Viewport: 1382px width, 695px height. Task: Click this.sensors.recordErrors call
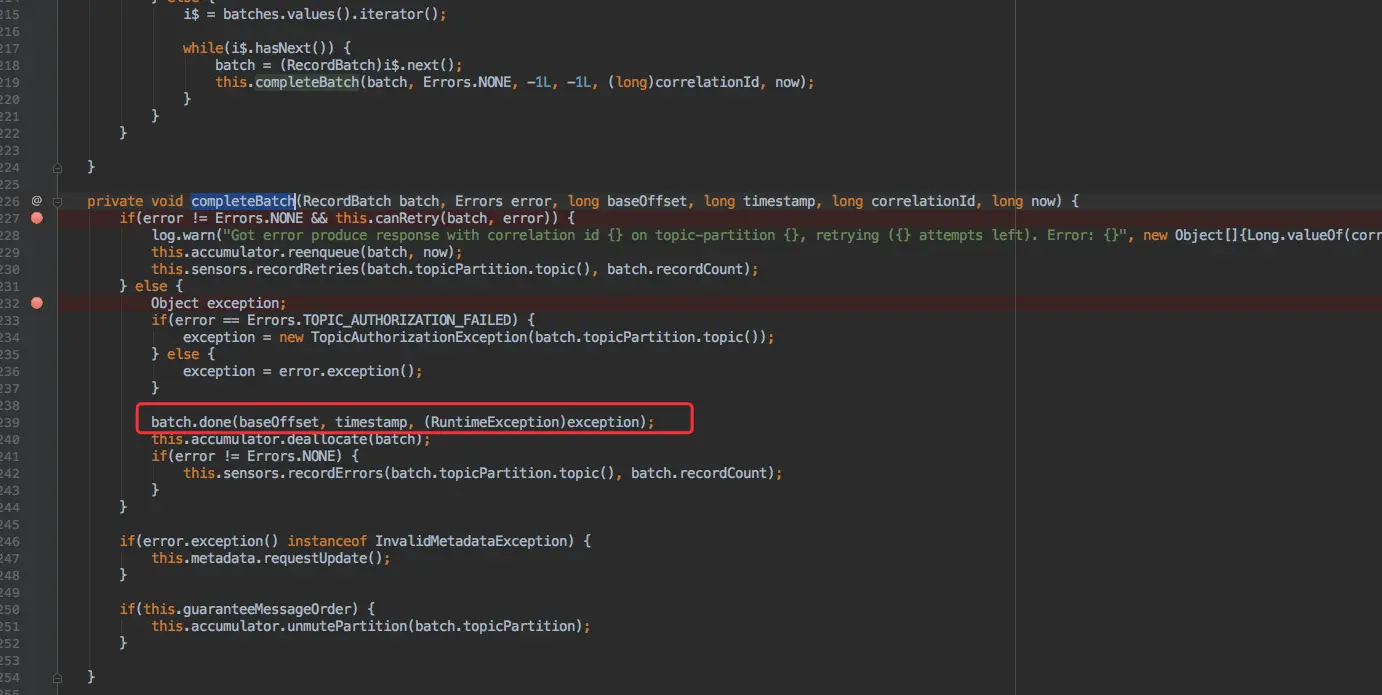pos(482,473)
